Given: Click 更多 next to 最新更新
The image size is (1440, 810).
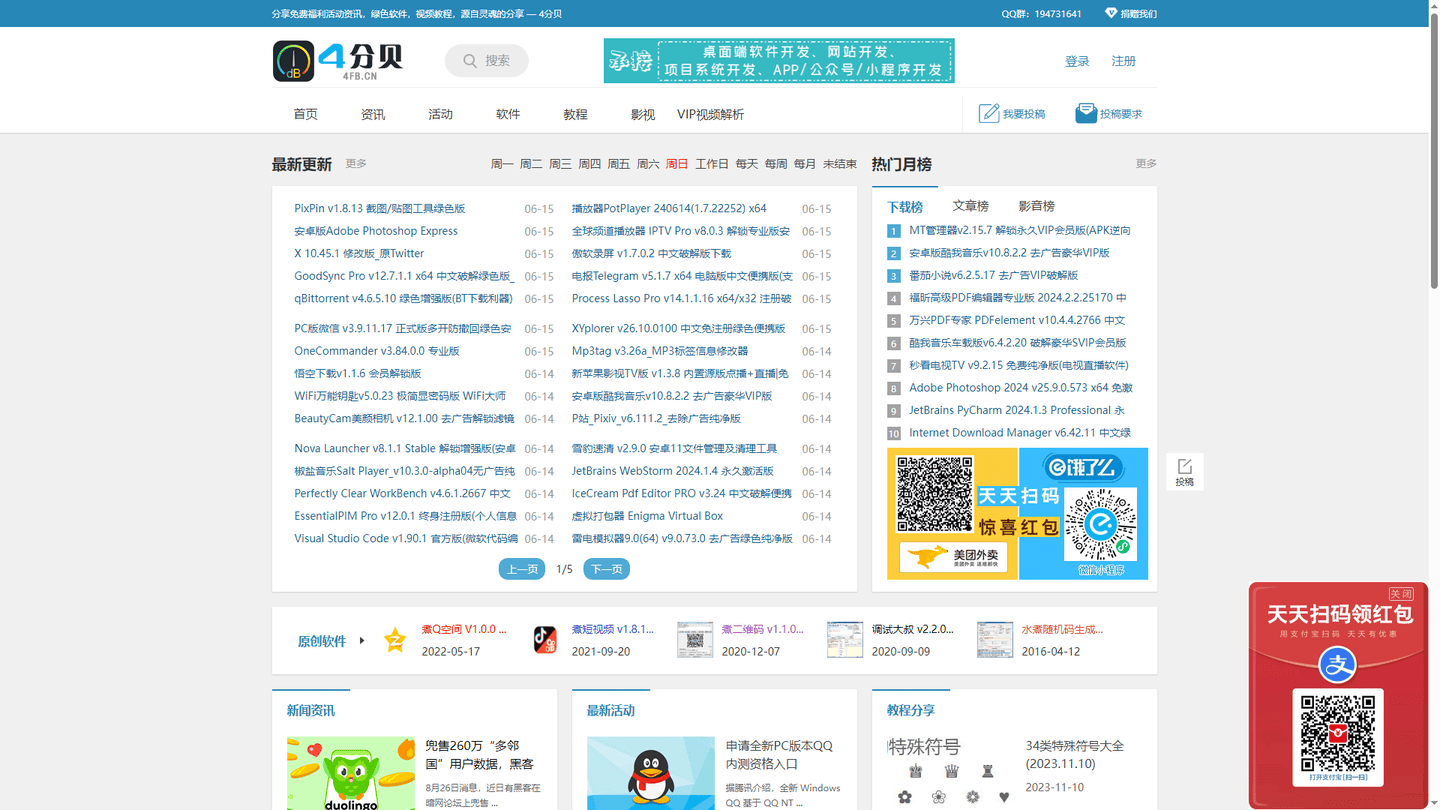Looking at the screenshot, I should point(356,163).
